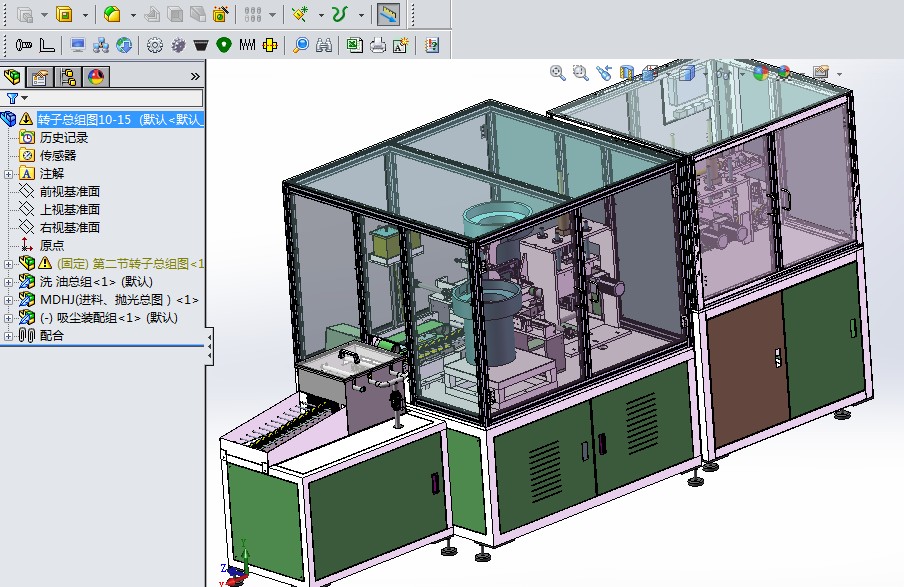This screenshot has height=587, width=904.
Task: Click the binoculars Find icon
Action: coord(323,44)
